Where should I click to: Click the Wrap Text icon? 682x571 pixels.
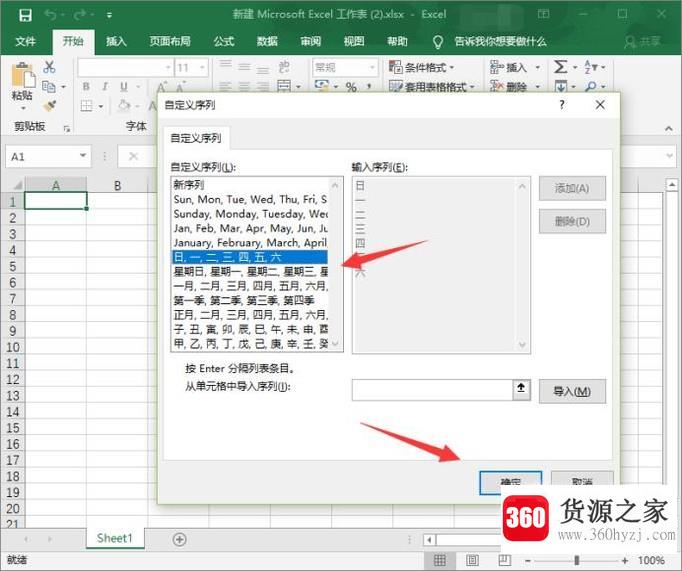[284, 67]
